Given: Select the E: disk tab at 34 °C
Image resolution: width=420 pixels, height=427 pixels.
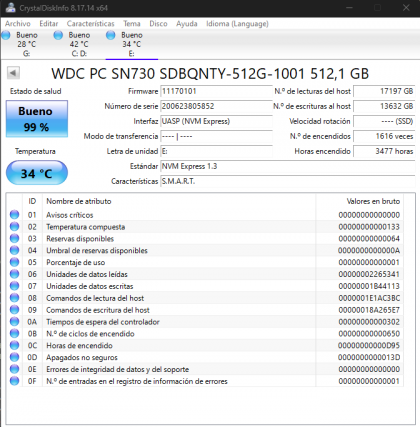Looking at the screenshot, I should pyautogui.click(x=132, y=44).
